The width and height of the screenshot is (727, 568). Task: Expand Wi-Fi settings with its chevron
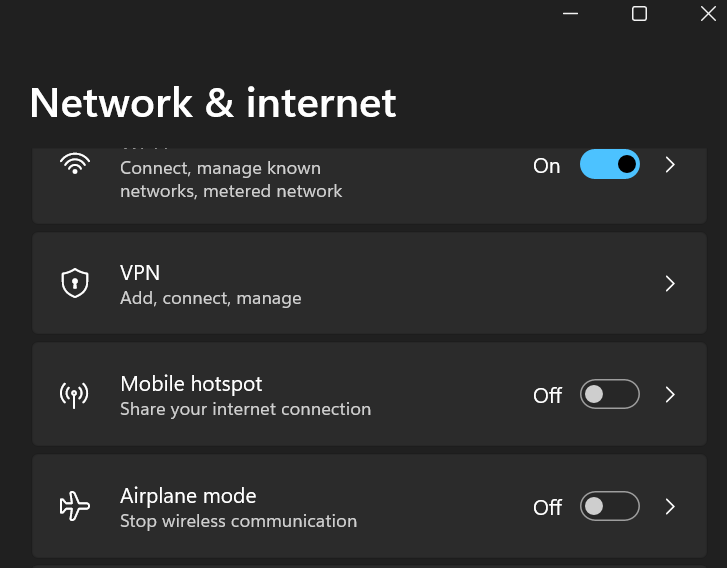pyautogui.click(x=671, y=165)
